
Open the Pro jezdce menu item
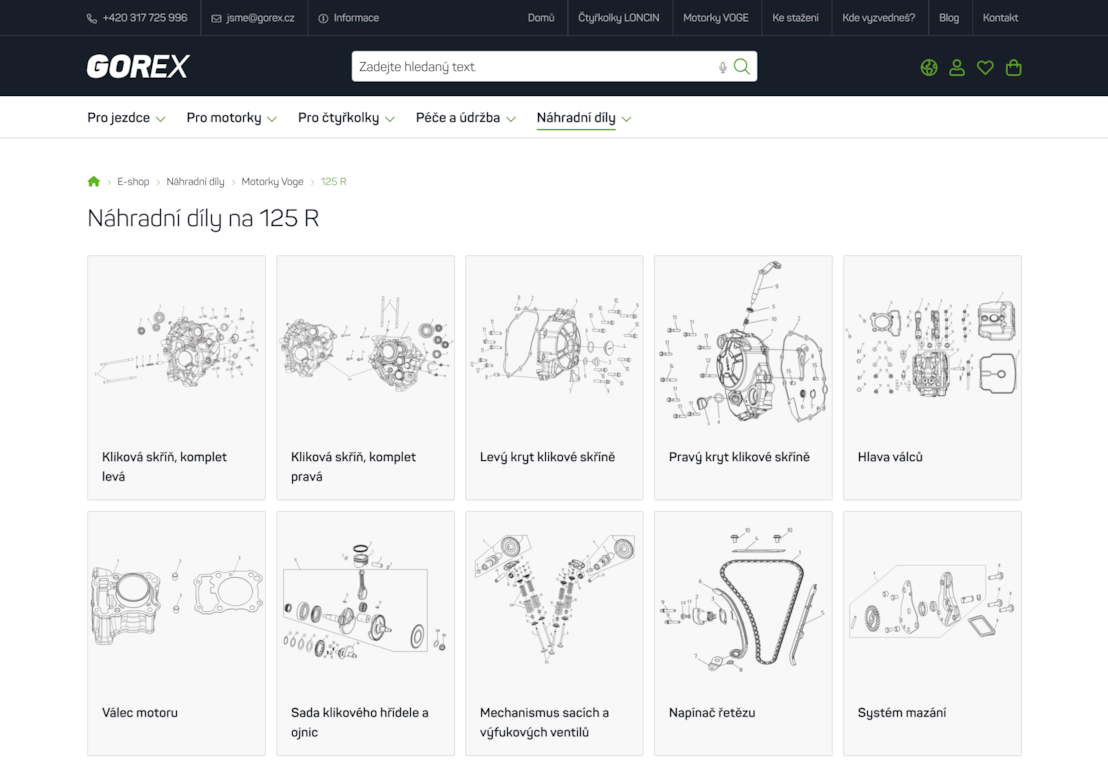pos(119,118)
